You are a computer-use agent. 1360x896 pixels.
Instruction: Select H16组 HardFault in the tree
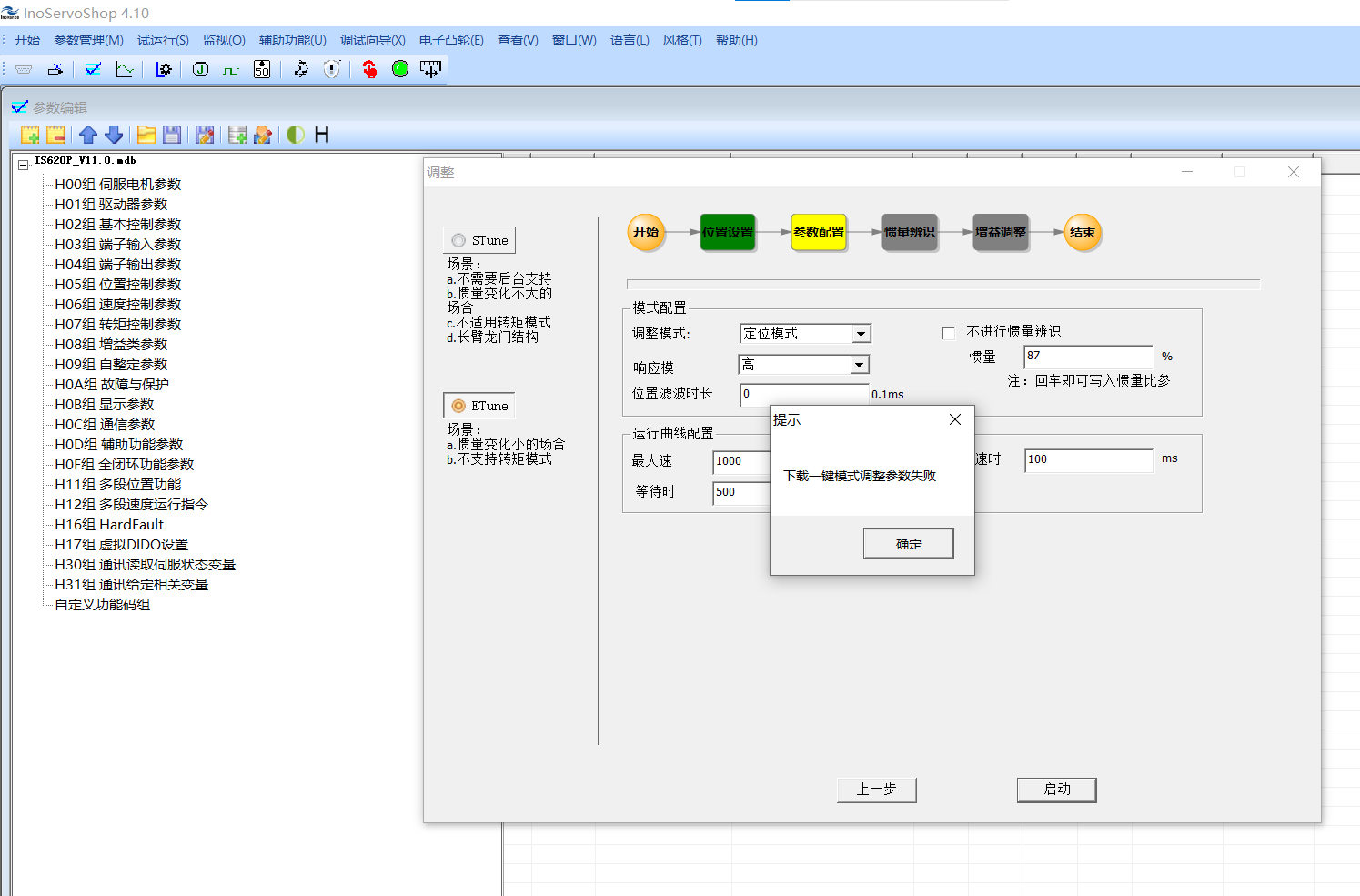click(x=109, y=525)
